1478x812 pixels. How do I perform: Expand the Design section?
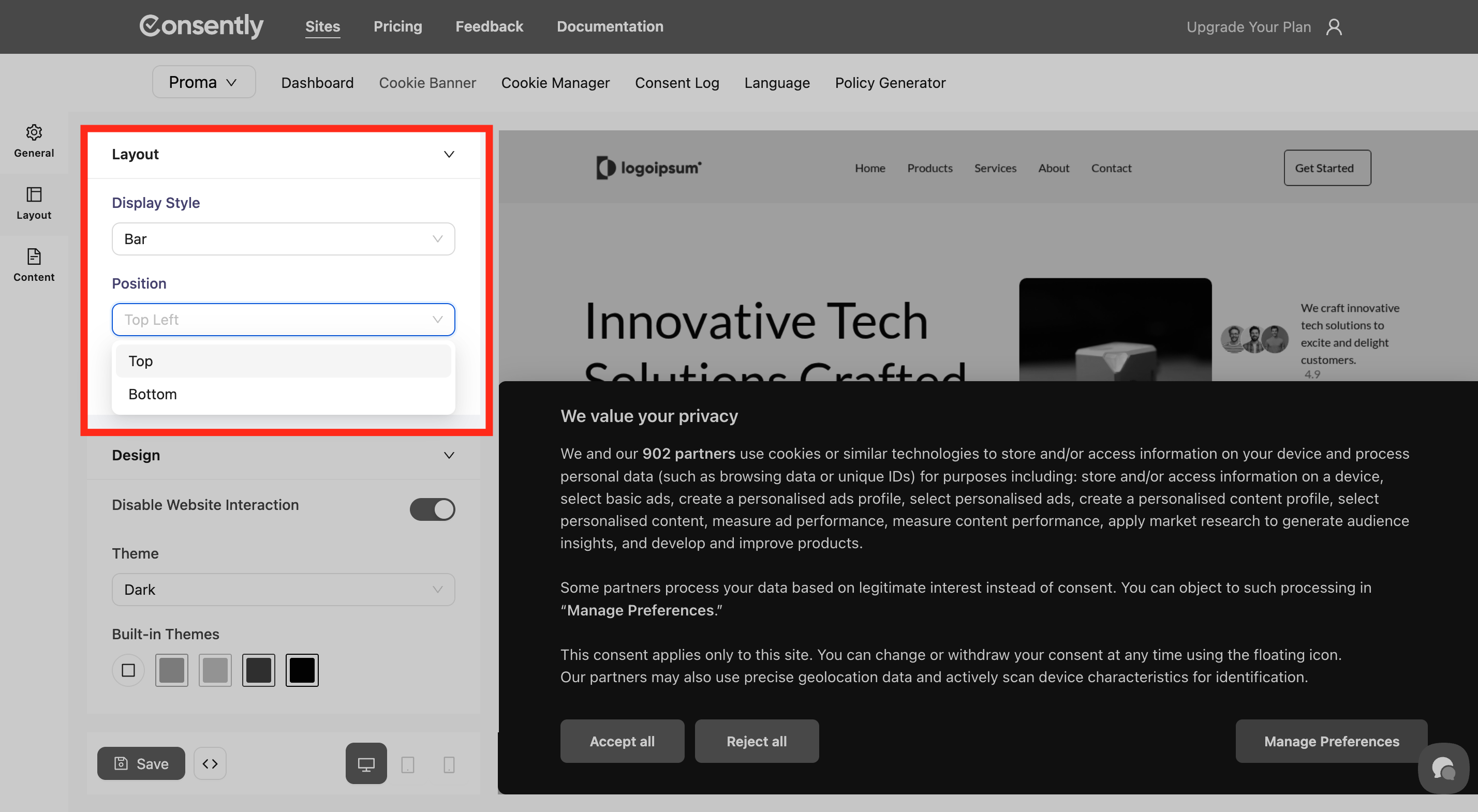pos(449,455)
